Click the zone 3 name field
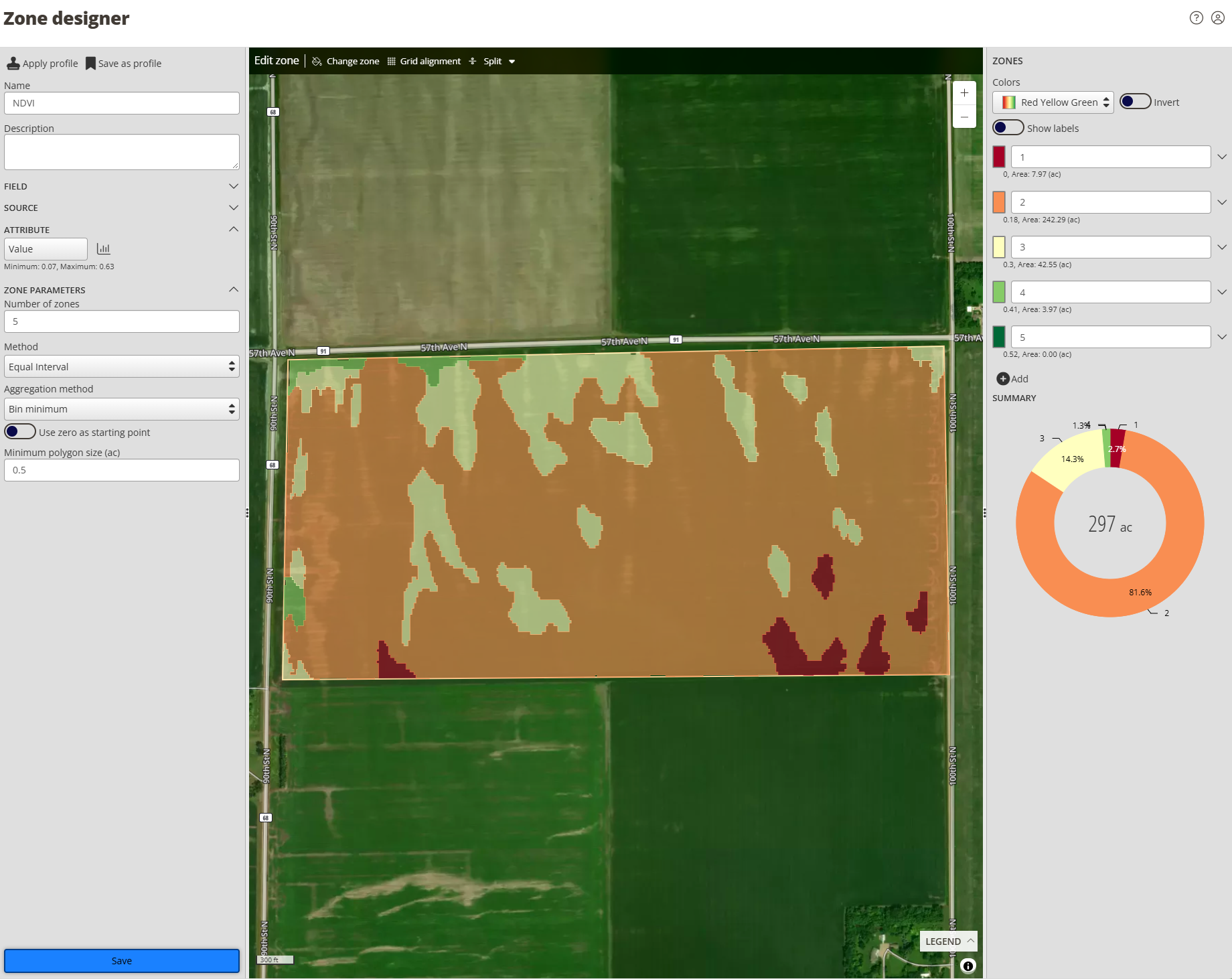 coord(1111,247)
